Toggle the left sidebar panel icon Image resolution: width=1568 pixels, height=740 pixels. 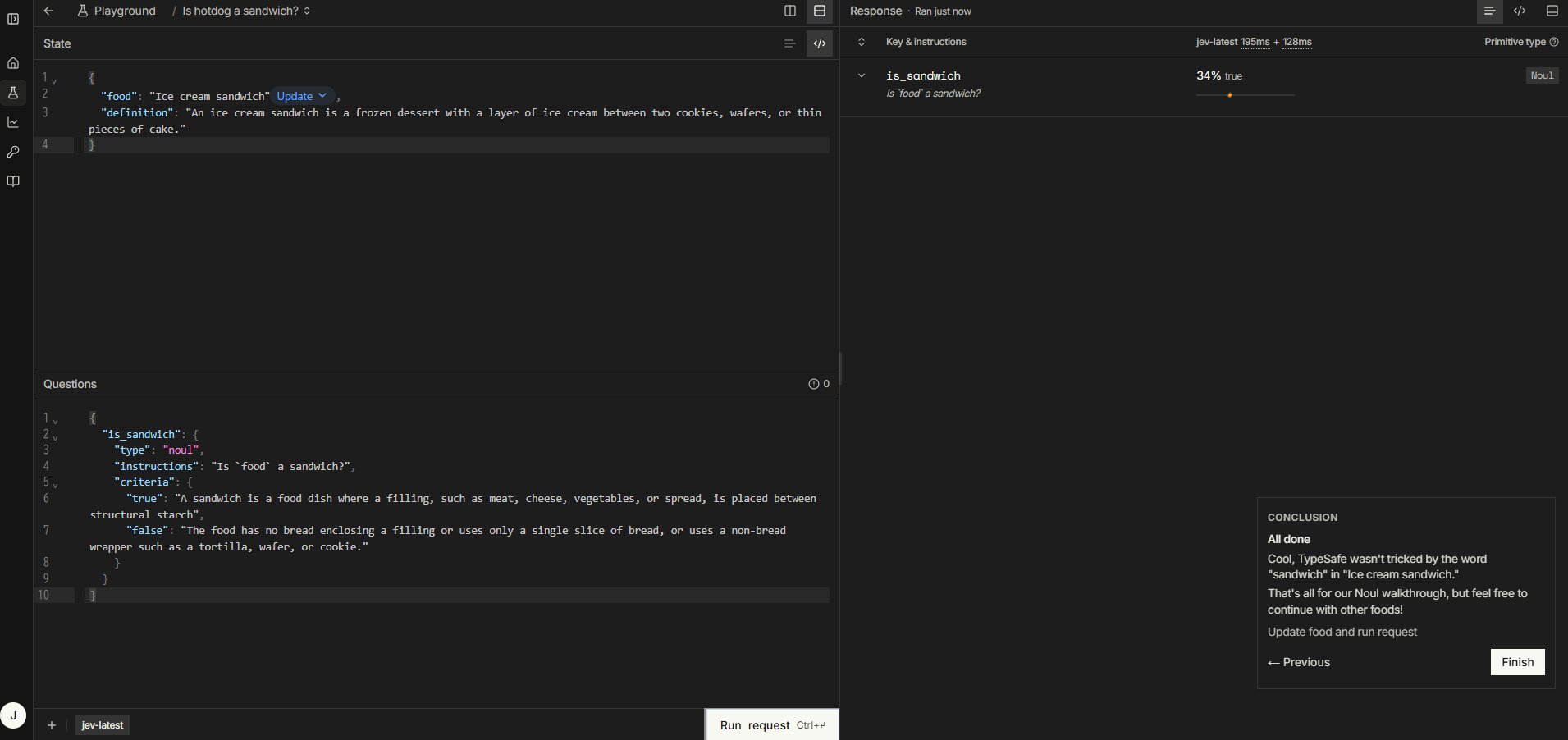13,19
